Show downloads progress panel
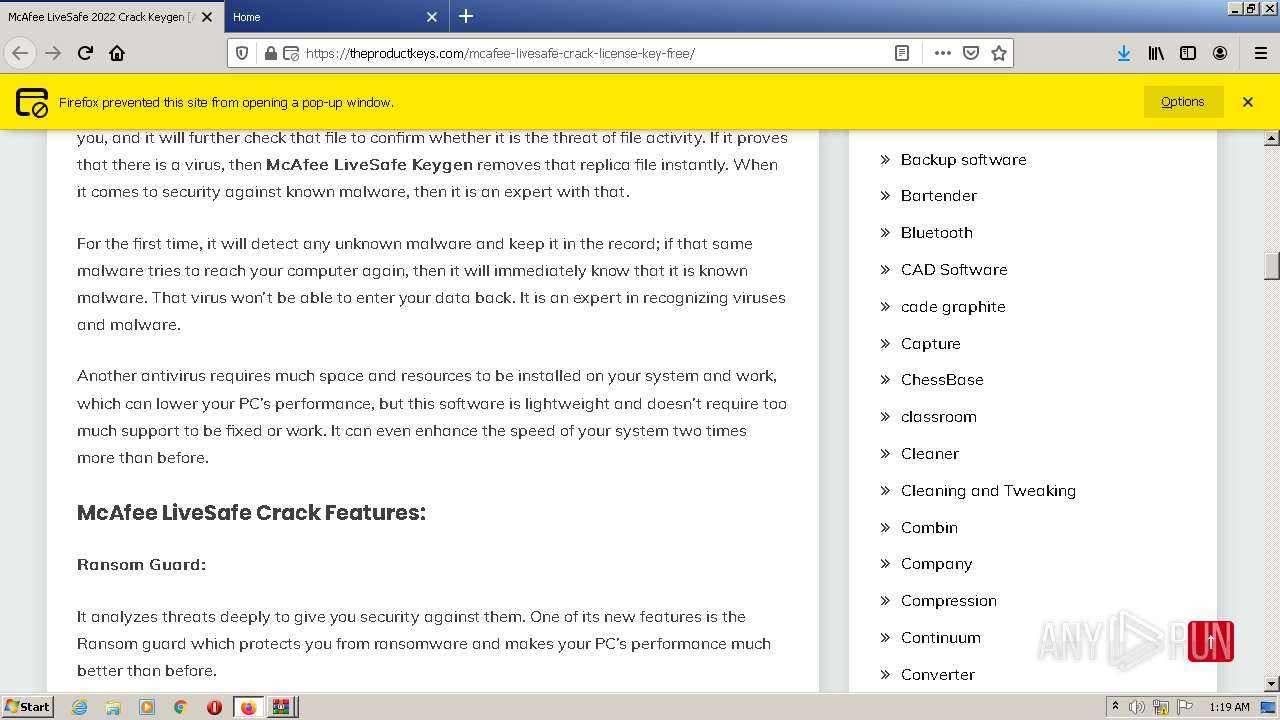This screenshot has height=720, width=1280. (x=1124, y=53)
